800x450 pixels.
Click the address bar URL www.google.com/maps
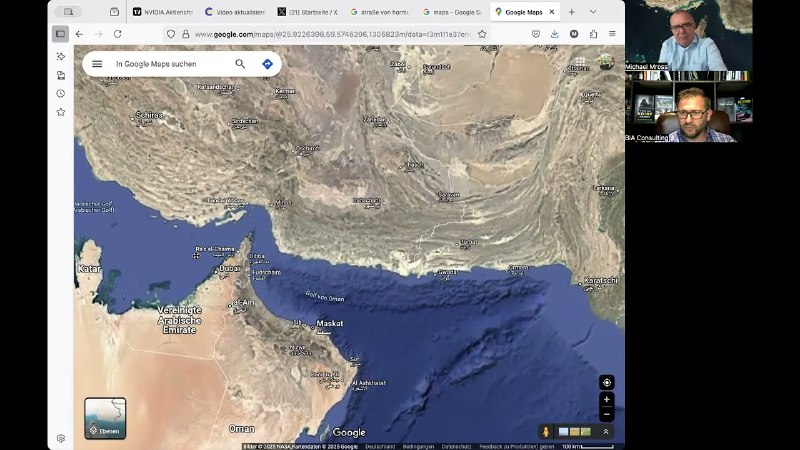(333, 34)
